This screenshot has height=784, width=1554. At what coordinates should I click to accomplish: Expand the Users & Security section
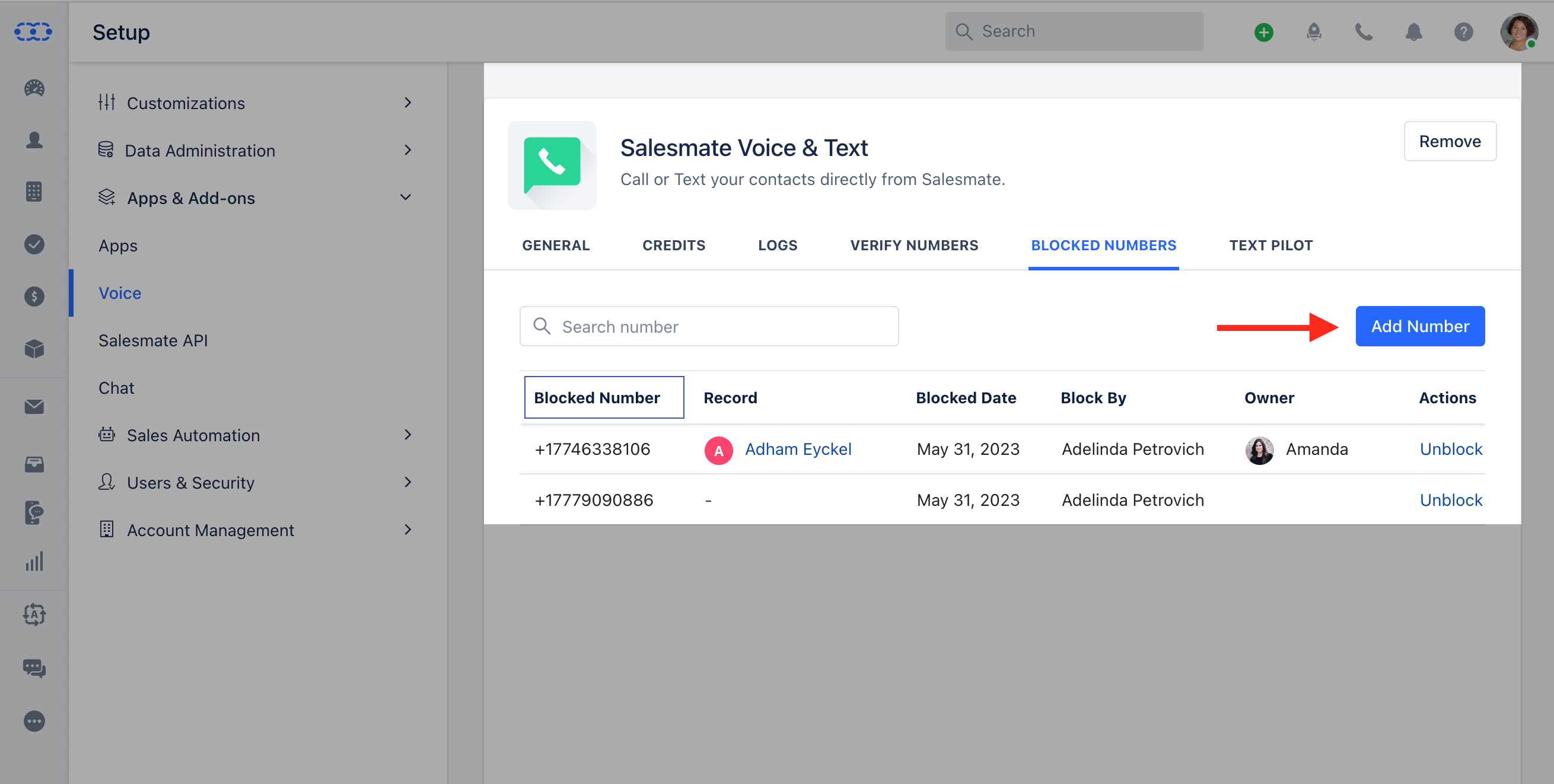coord(256,483)
